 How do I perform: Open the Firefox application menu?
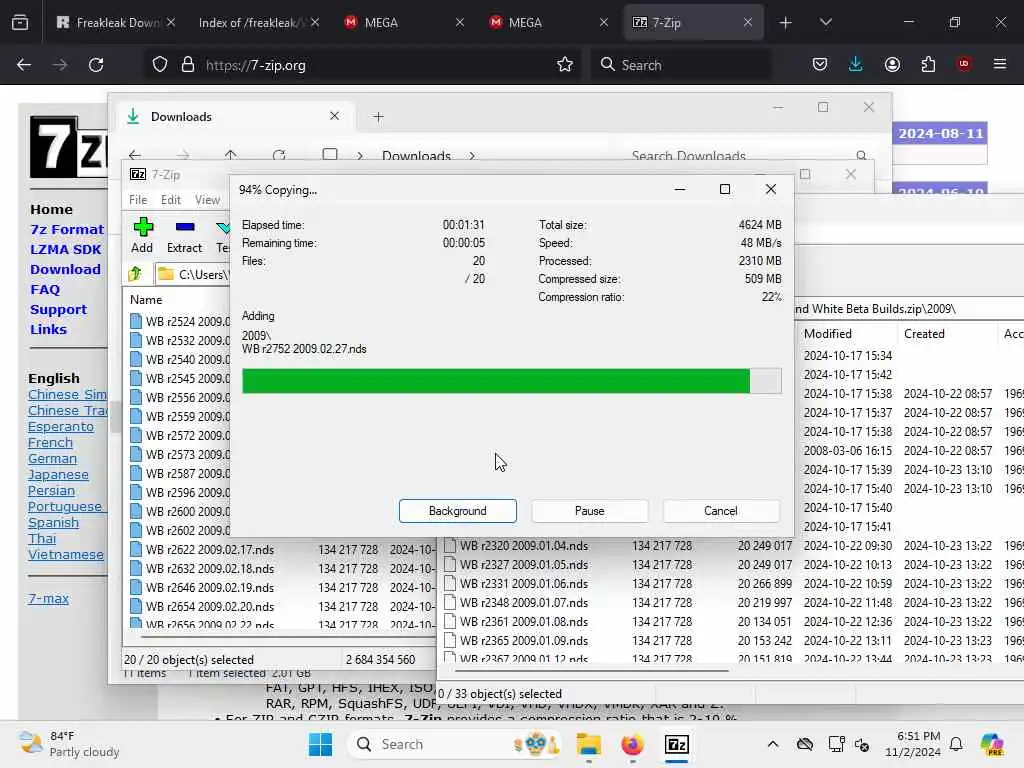pyautogui.click(x=1000, y=65)
